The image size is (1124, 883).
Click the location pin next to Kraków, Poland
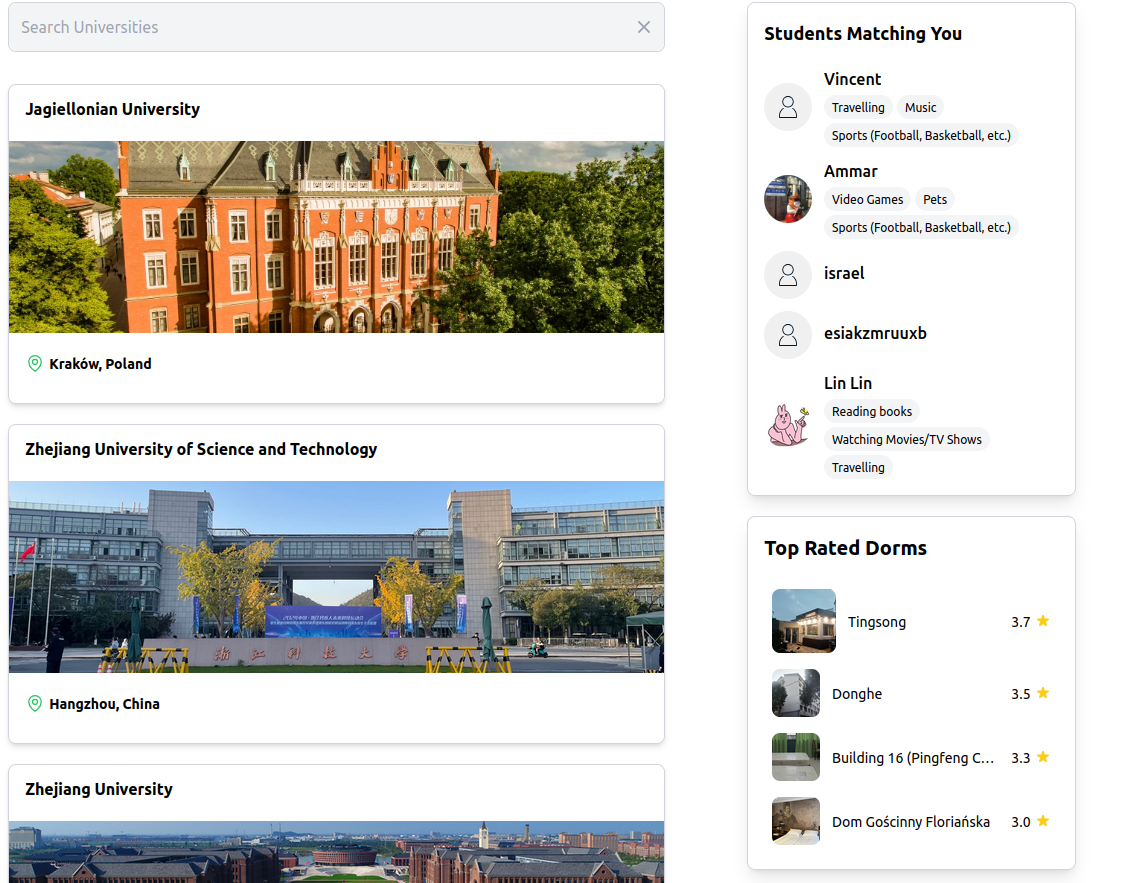(34, 363)
